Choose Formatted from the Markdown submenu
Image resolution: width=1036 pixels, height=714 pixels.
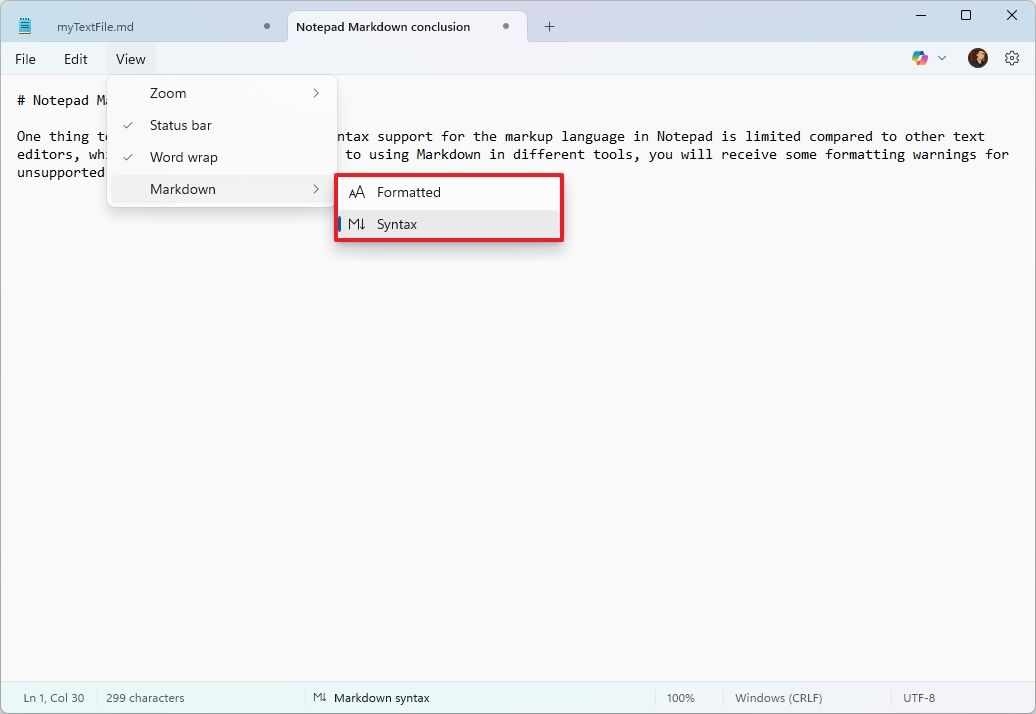click(x=408, y=192)
